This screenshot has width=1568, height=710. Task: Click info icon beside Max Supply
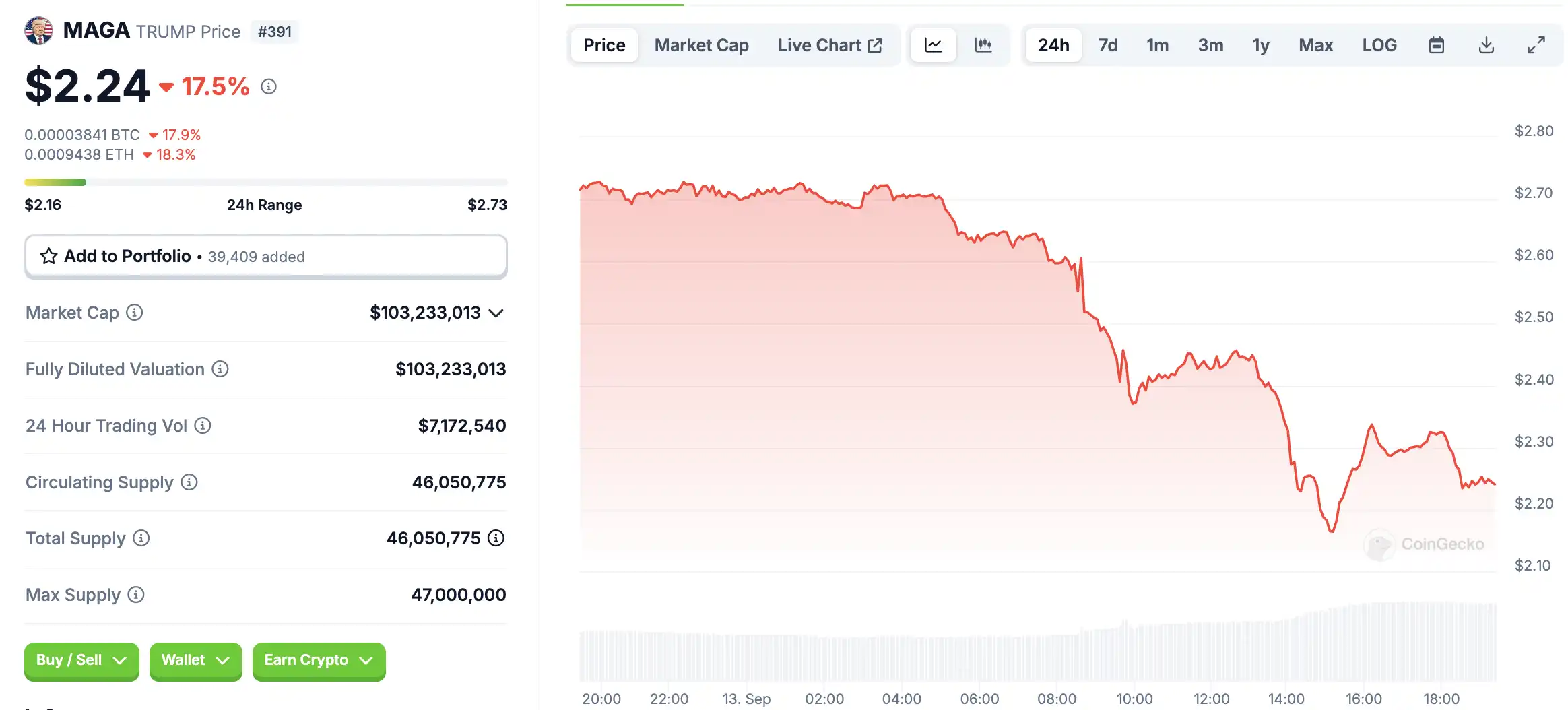(136, 595)
